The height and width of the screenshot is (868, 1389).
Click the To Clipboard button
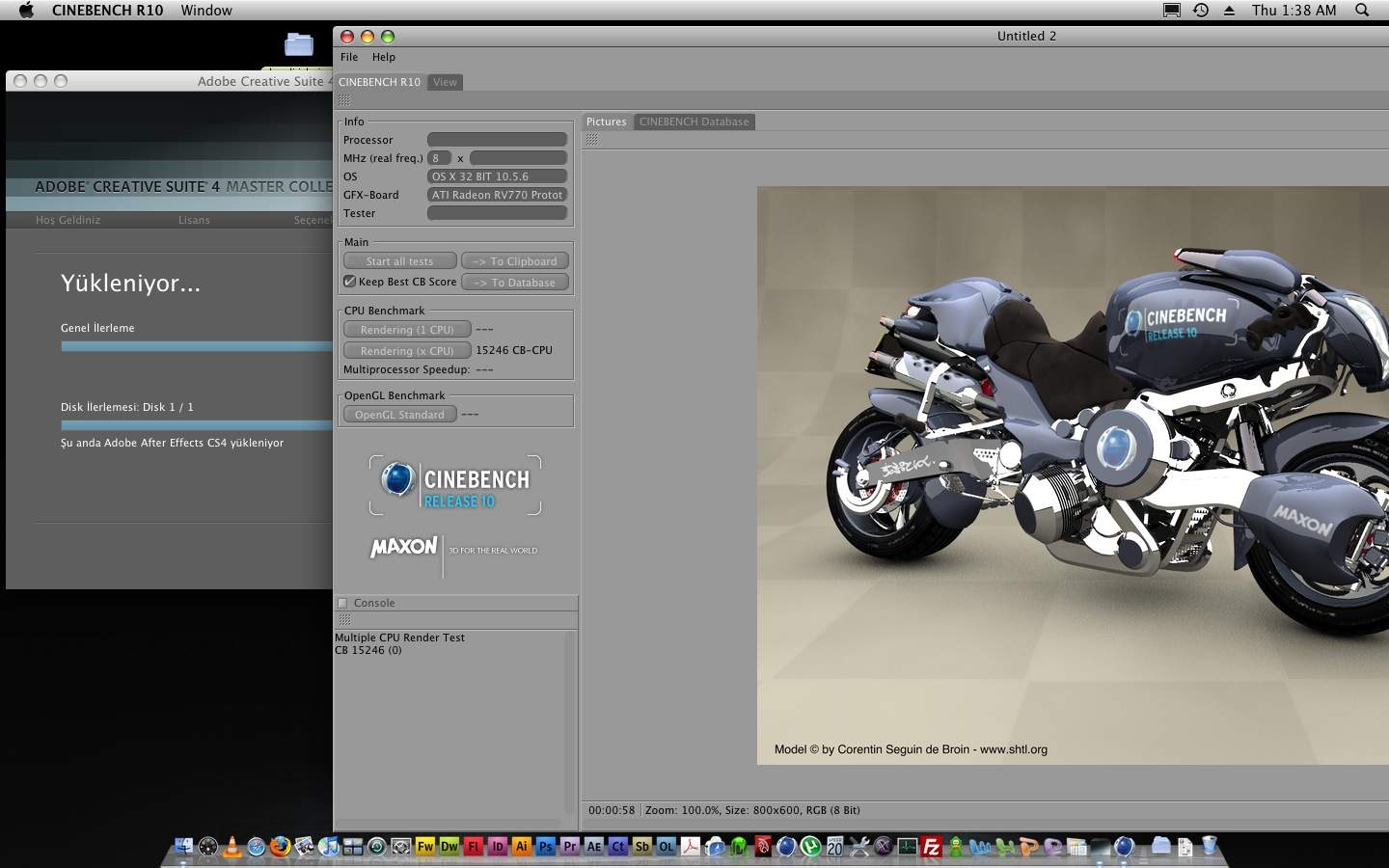click(514, 261)
